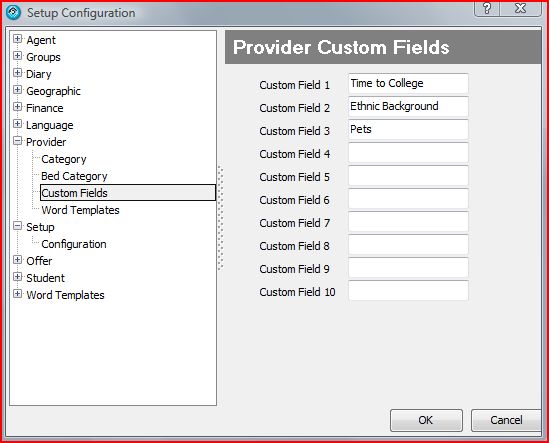Click the Pets text in Custom Field 3

coord(361,129)
